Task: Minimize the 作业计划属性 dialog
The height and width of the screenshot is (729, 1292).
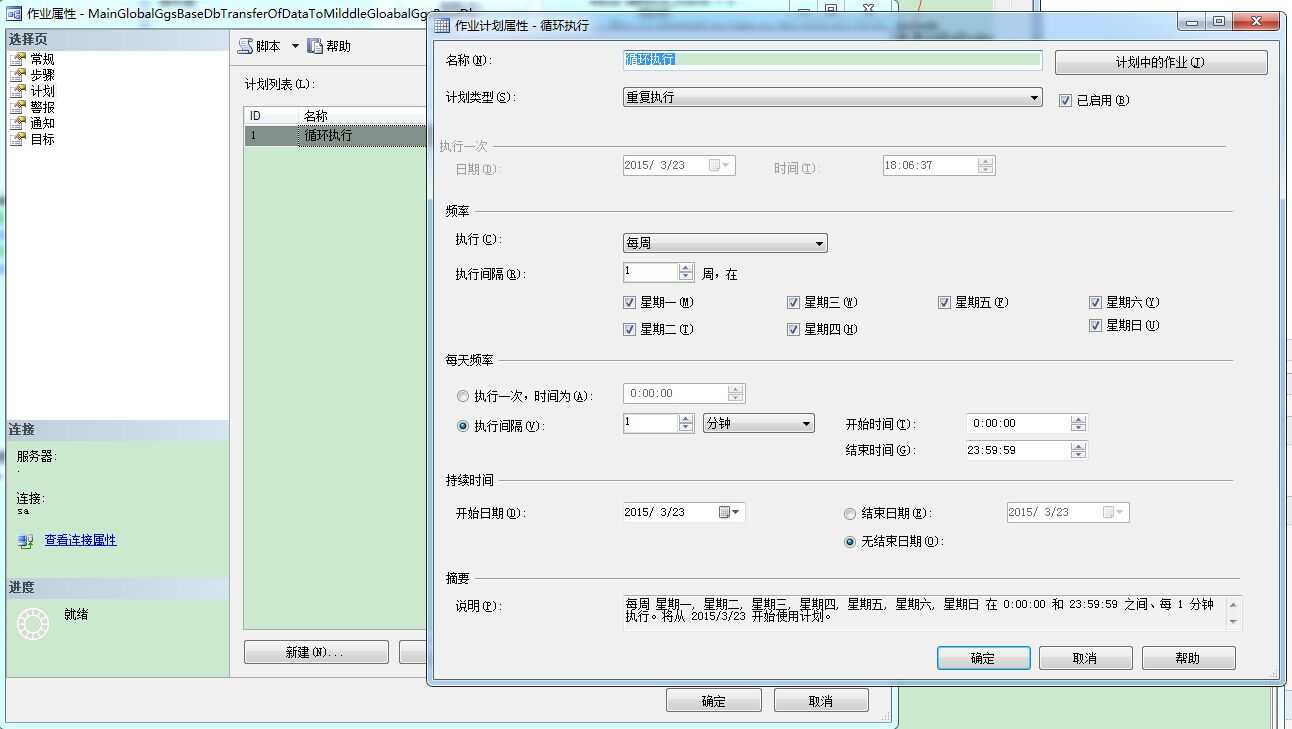Action: pos(1191,21)
